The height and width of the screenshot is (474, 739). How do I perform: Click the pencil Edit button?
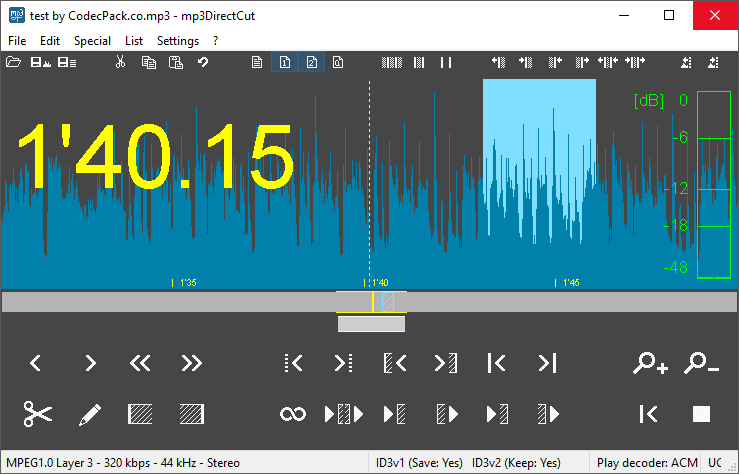point(90,414)
